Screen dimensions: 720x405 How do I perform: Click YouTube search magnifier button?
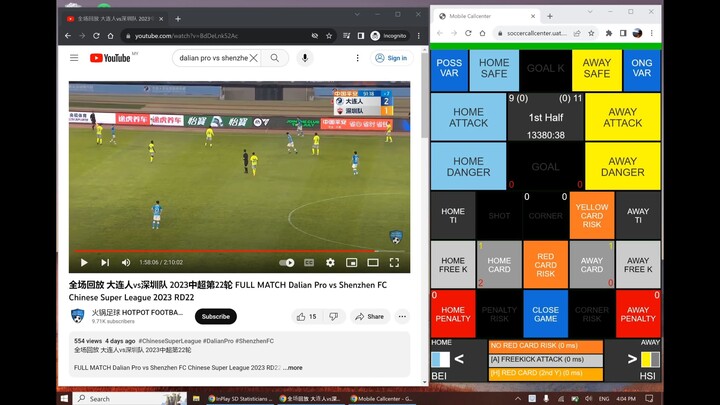275,58
